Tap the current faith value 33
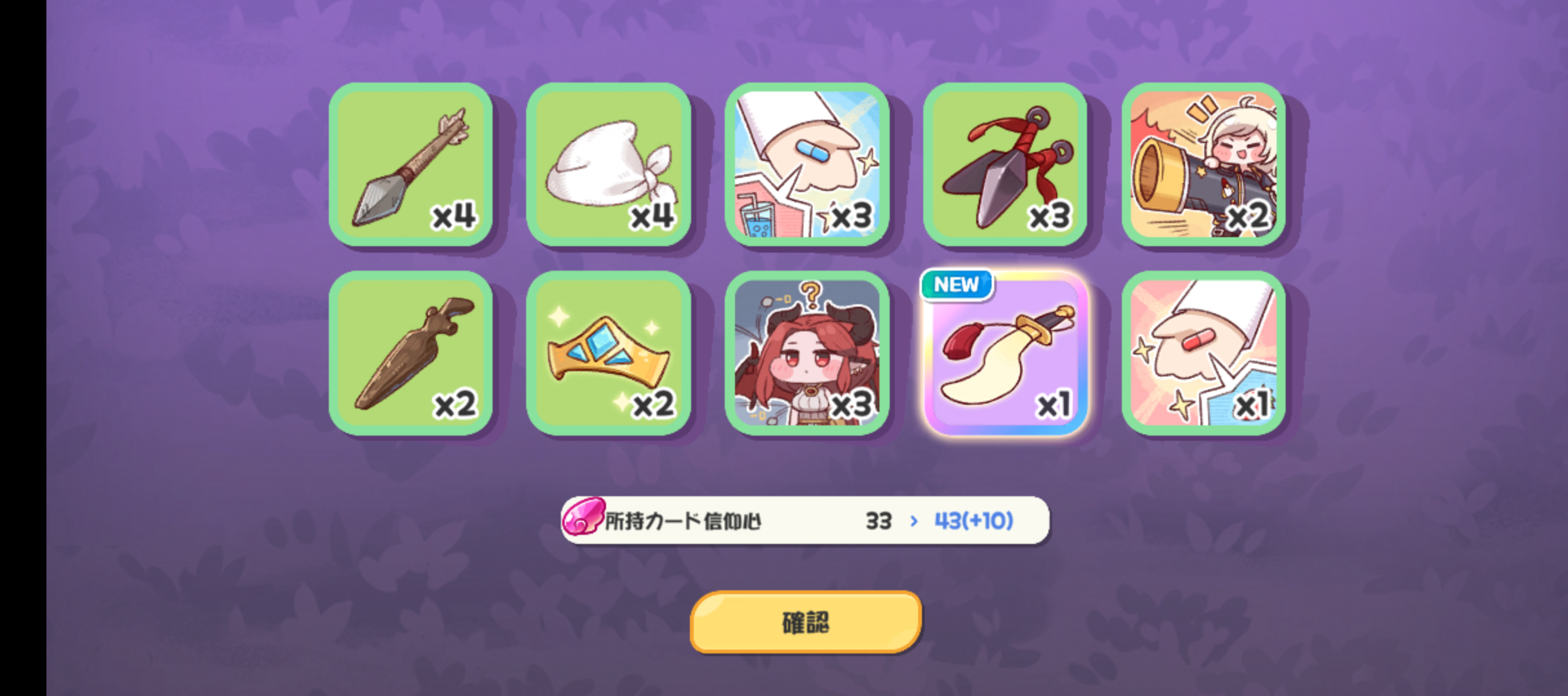The width and height of the screenshot is (1568, 696). [x=878, y=521]
